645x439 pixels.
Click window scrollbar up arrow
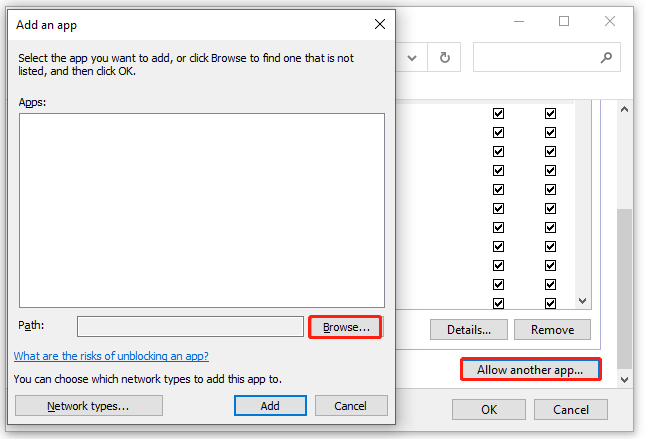tap(624, 109)
